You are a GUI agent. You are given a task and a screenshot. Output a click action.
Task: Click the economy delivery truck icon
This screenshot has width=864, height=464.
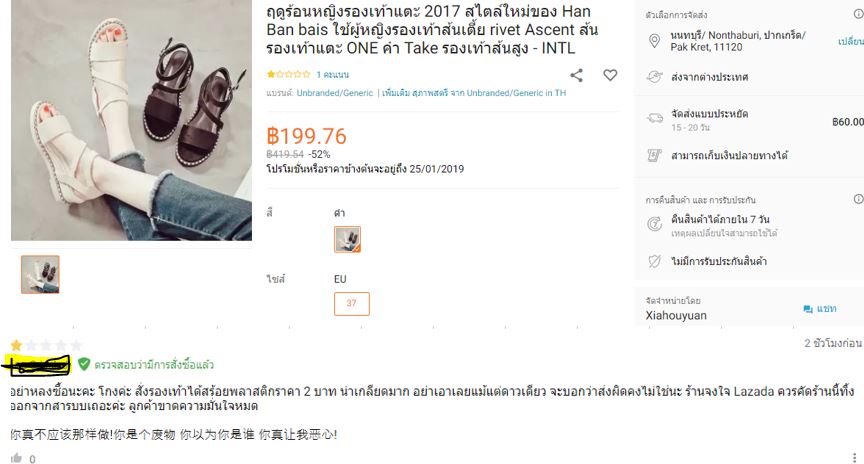click(655, 118)
